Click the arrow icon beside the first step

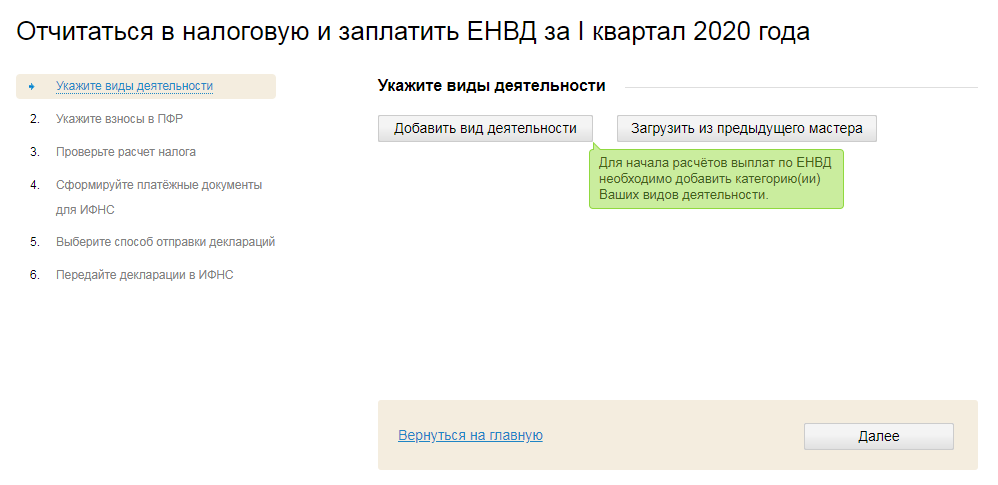pos(33,86)
